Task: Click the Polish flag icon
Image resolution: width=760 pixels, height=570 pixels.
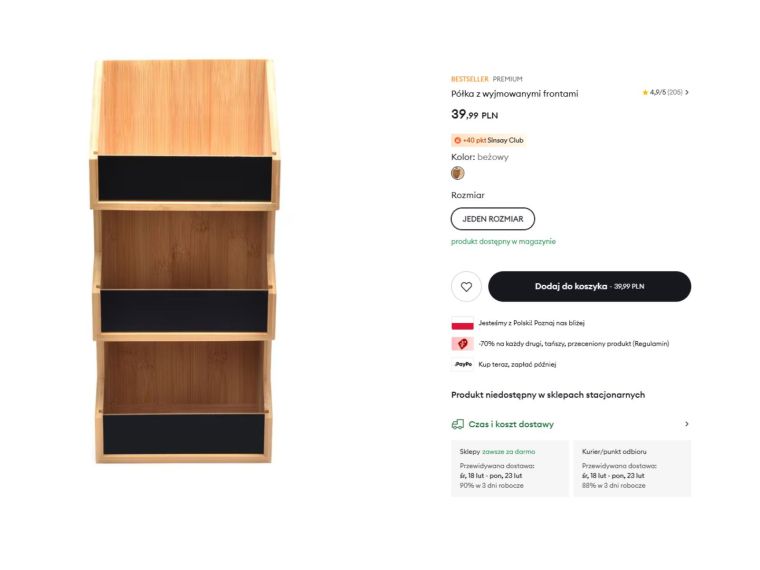Action: click(462, 323)
